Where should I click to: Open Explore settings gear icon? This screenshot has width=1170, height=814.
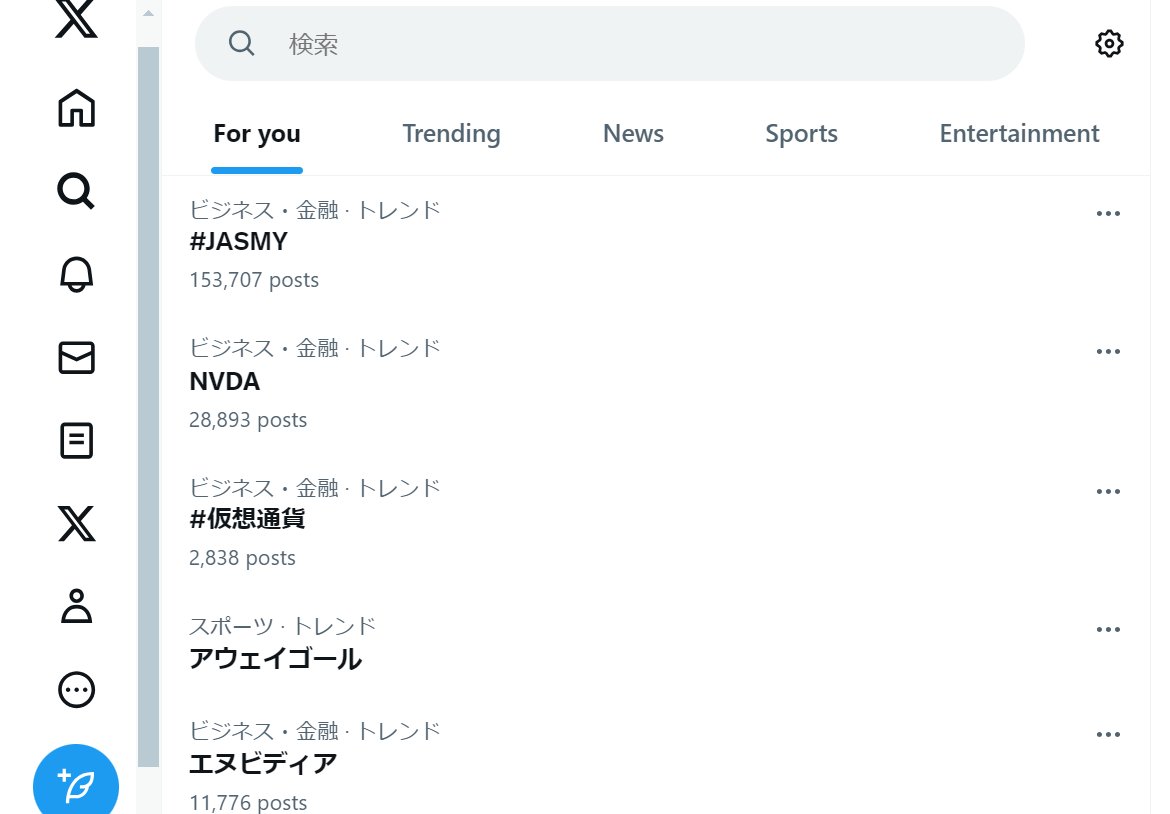pyautogui.click(x=1109, y=43)
